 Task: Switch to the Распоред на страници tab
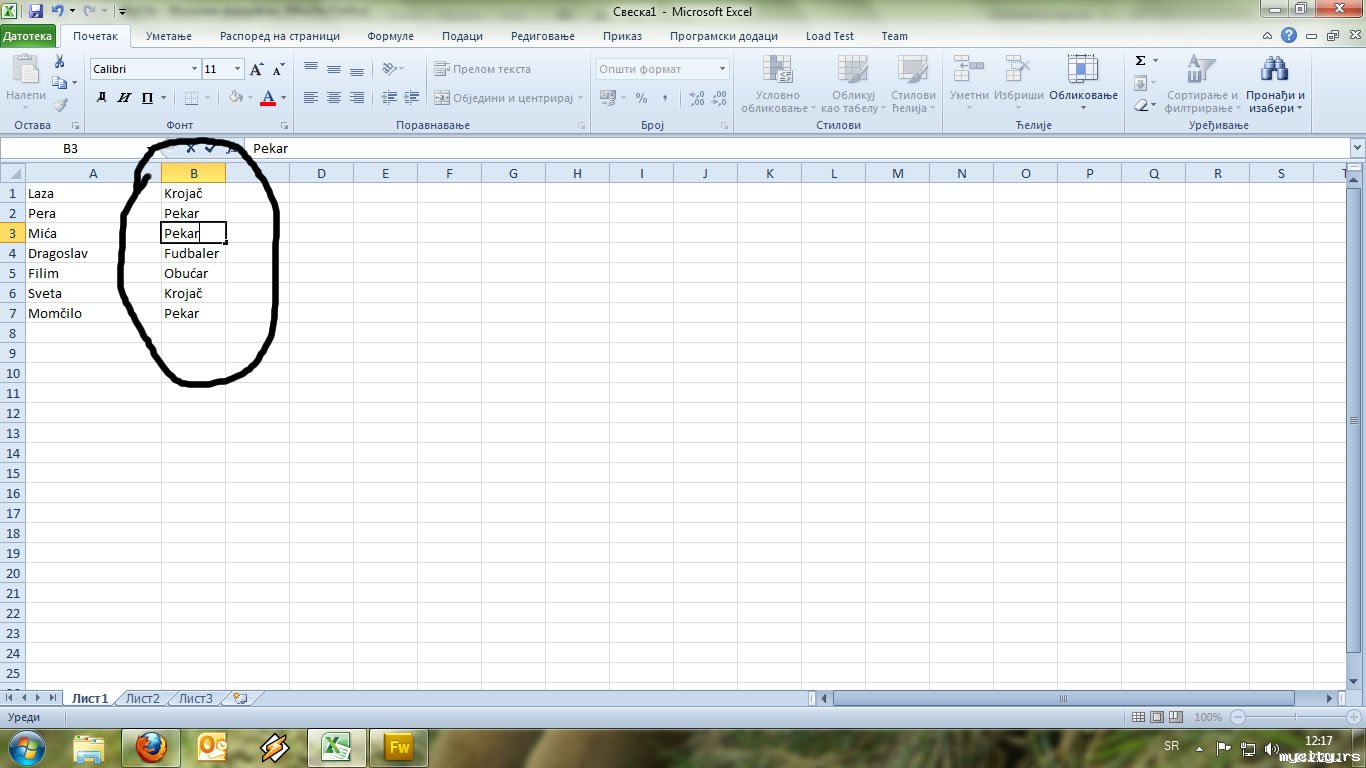280,36
